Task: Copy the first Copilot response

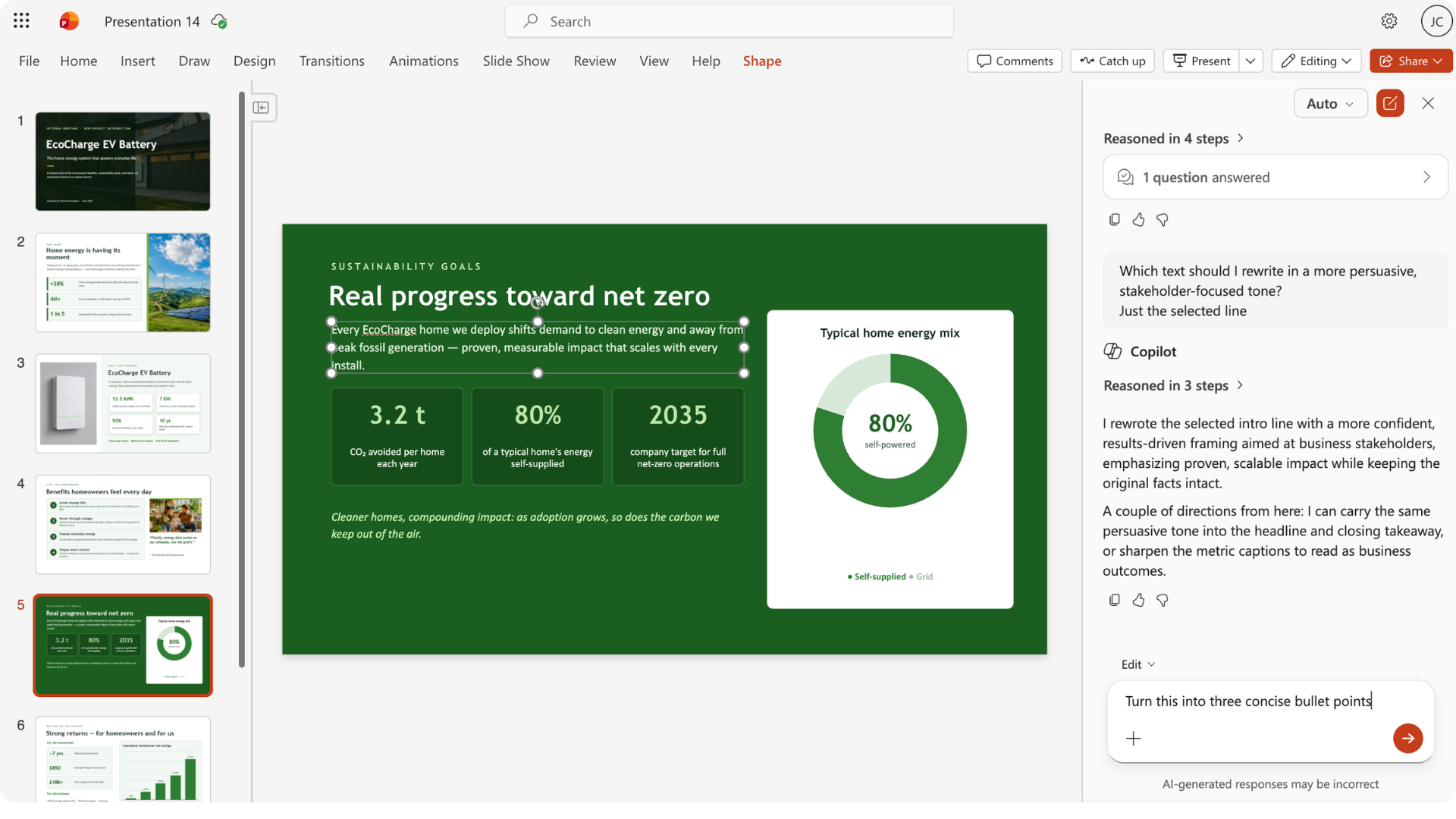Action: click(1114, 220)
